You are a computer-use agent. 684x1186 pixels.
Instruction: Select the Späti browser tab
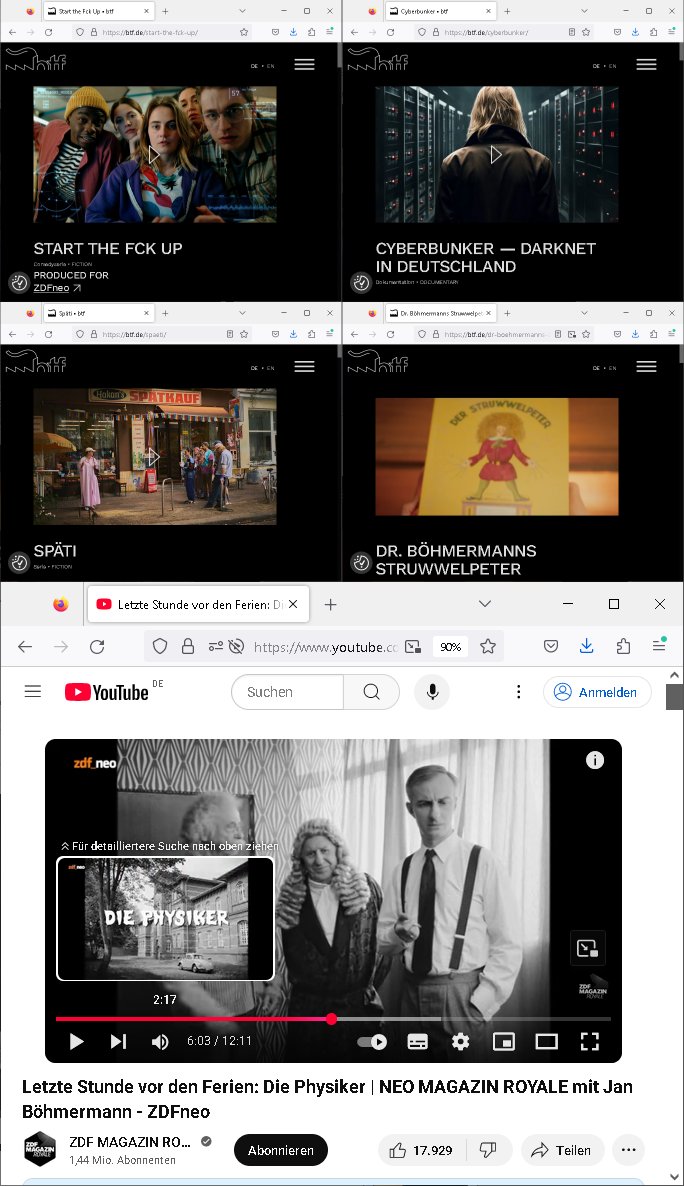tap(90, 312)
